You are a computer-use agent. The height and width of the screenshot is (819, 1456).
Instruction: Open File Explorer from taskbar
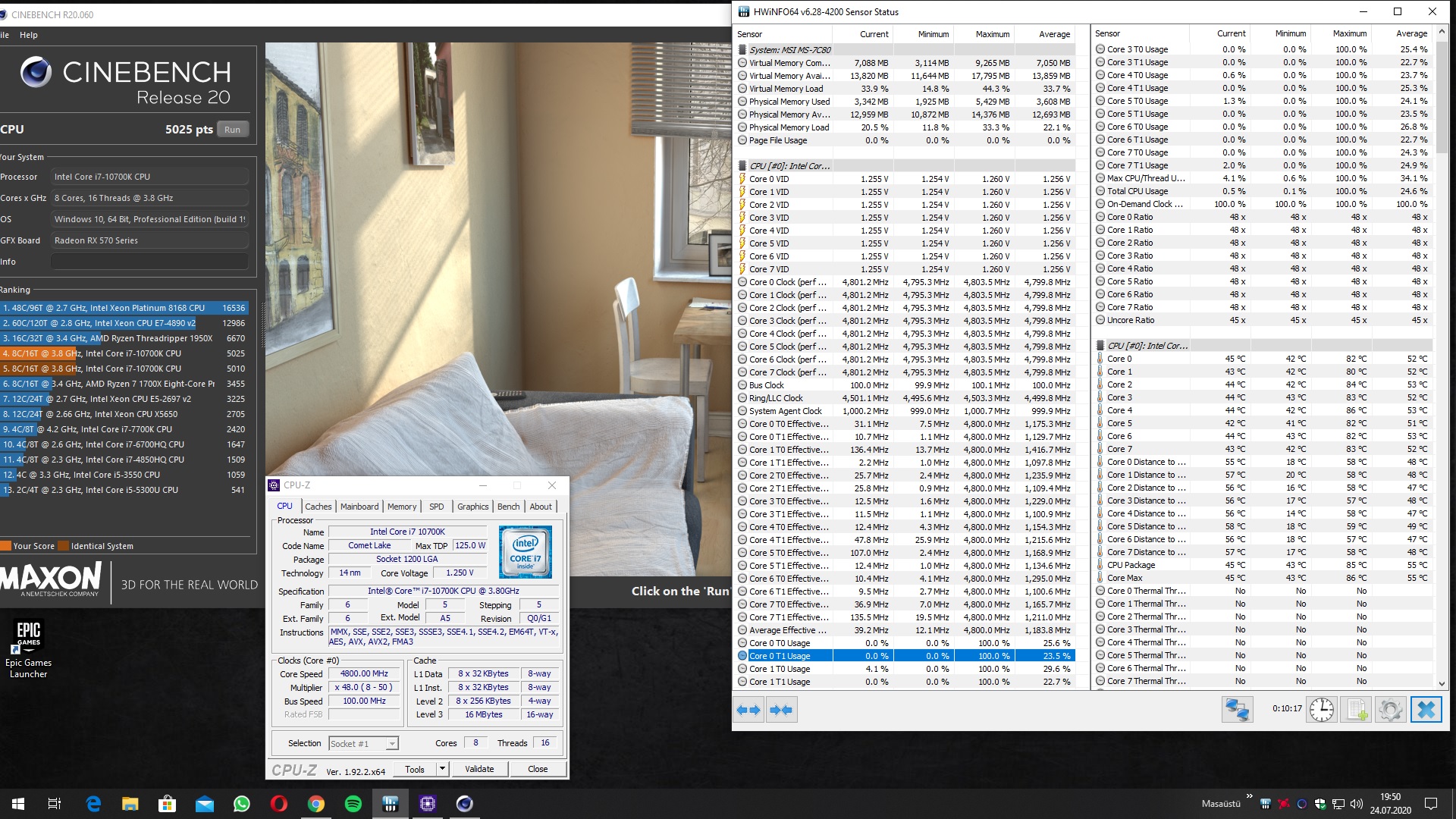pos(130,804)
